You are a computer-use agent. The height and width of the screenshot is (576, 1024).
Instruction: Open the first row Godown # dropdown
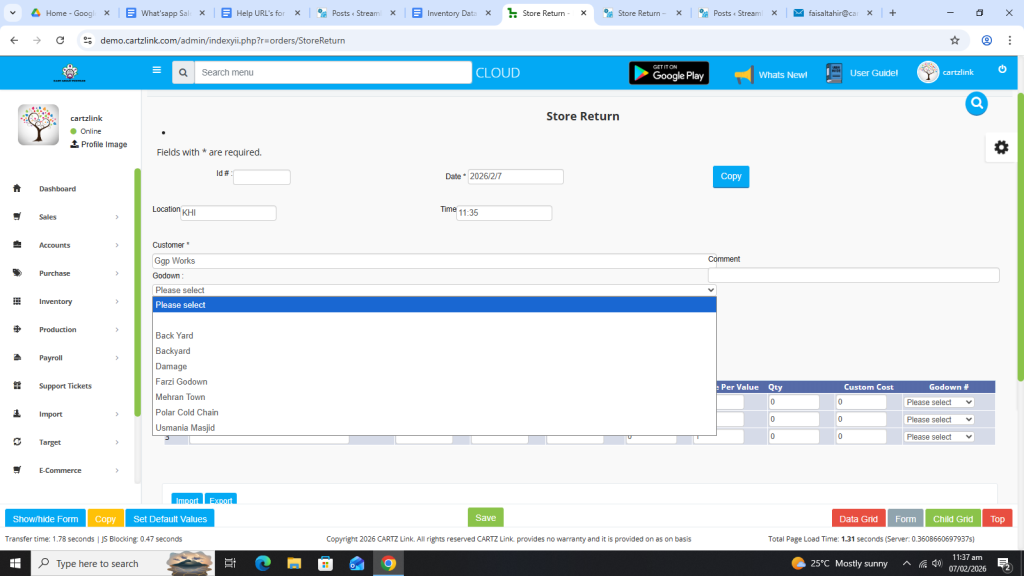(x=938, y=402)
